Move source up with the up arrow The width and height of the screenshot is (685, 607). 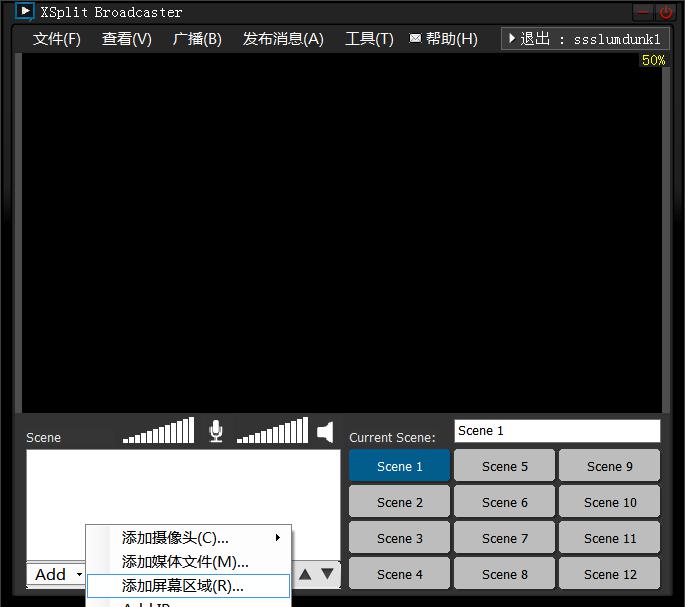click(x=305, y=574)
